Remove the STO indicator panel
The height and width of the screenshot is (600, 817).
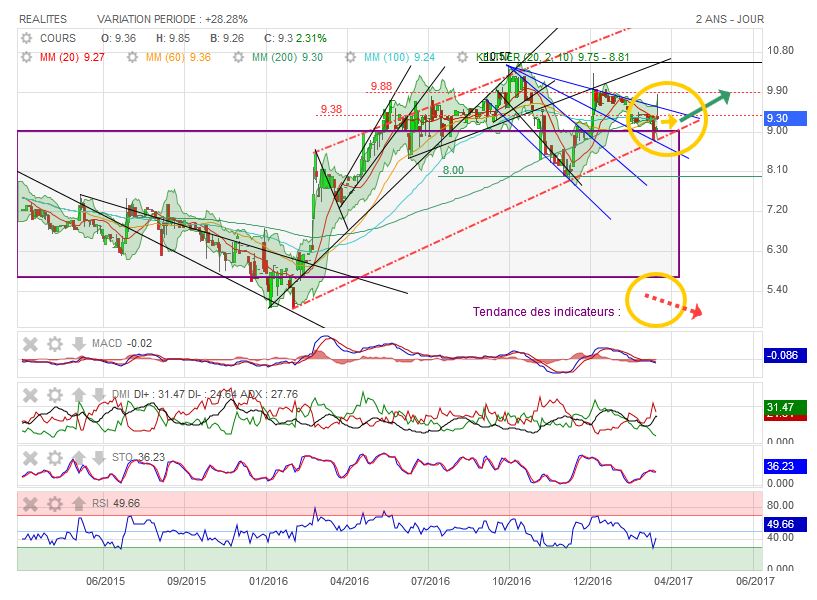point(30,458)
